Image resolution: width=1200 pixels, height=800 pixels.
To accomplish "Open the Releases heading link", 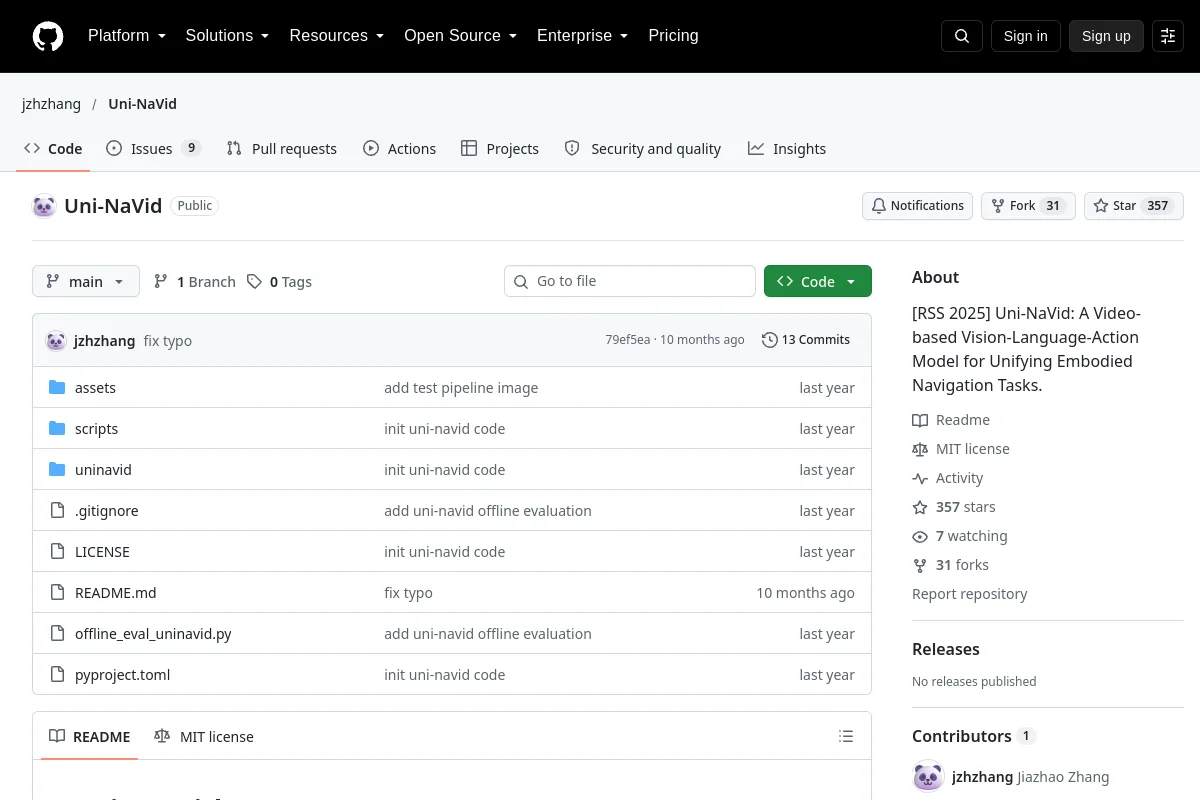I will pos(946,649).
